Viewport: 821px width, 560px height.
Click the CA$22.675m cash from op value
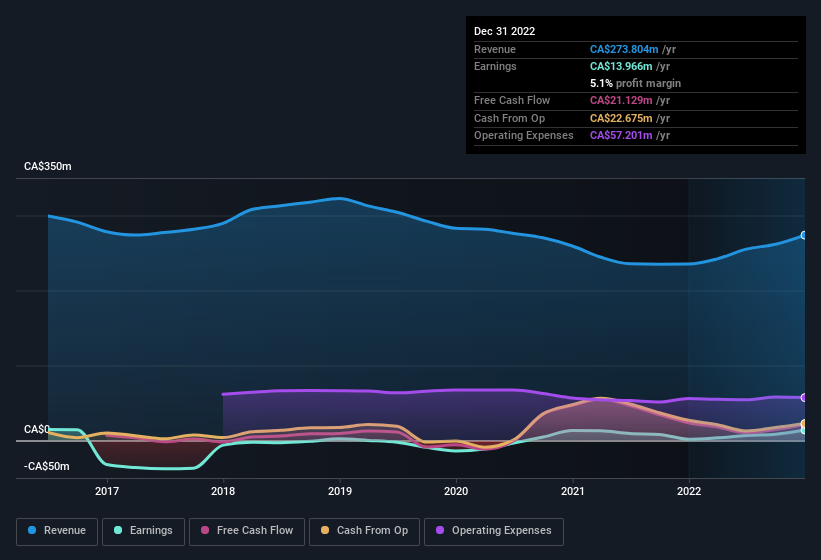[x=621, y=118]
